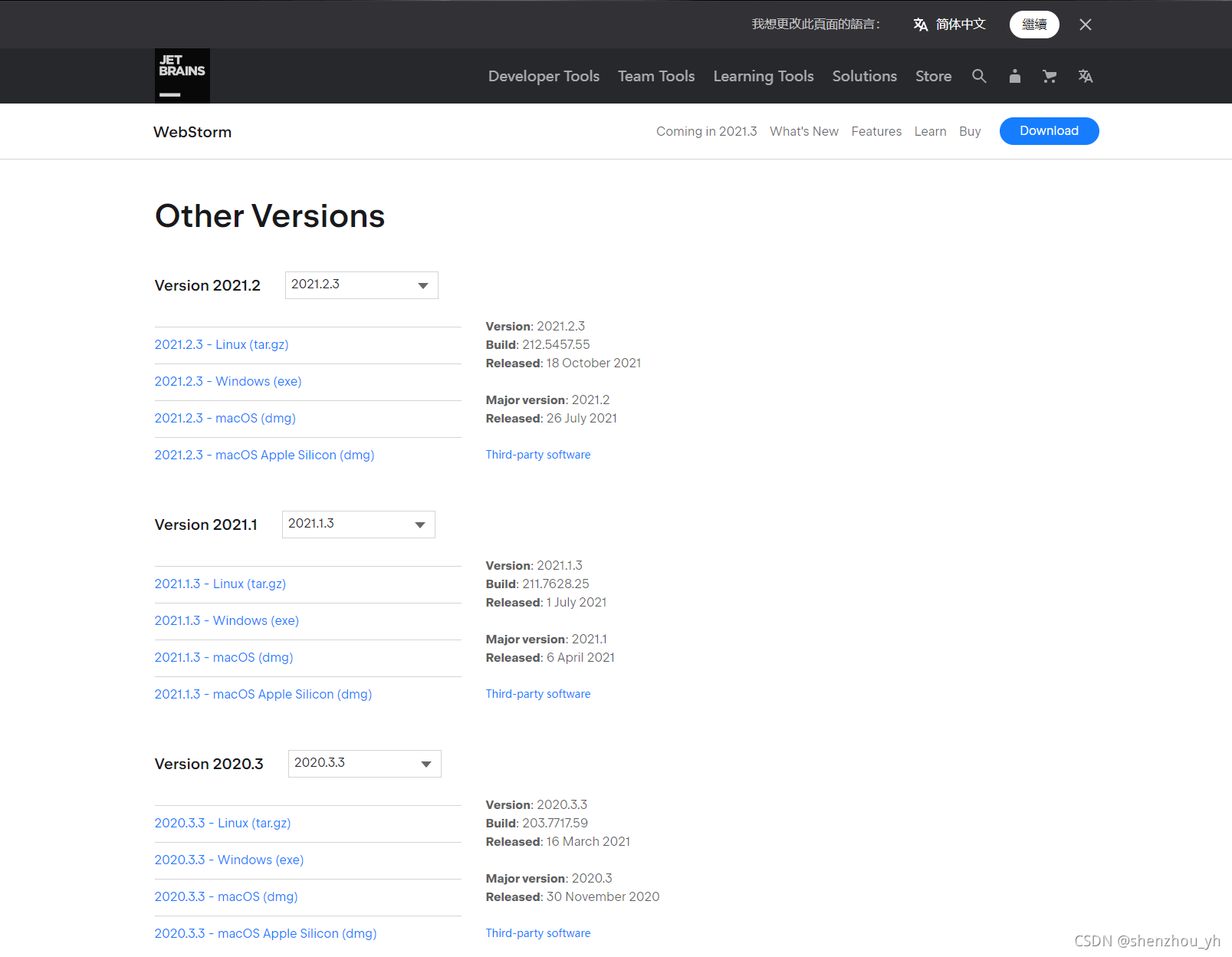Click the language translate icon in navigation bar
This screenshot has width=1232, height=957.
pyautogui.click(x=1086, y=76)
